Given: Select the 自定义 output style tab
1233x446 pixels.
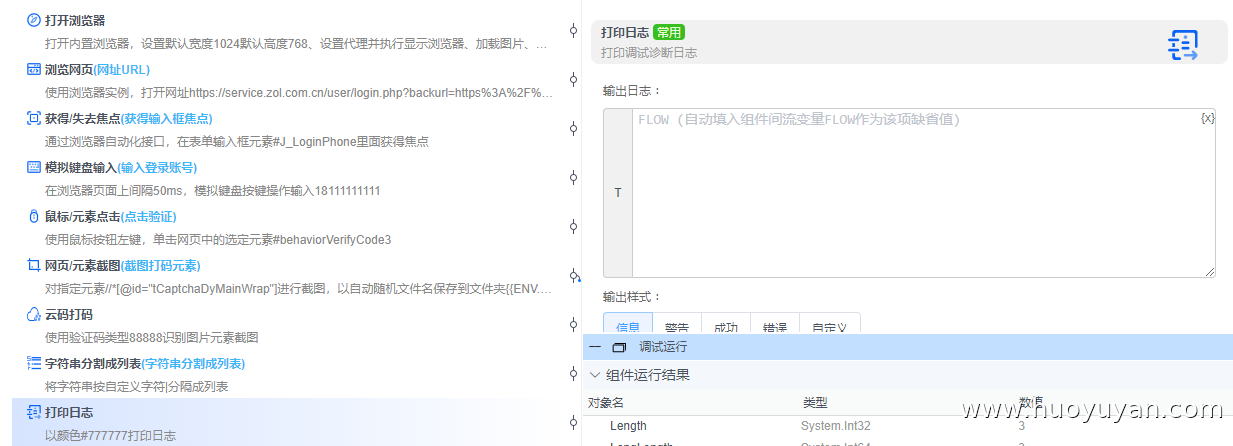Looking at the screenshot, I should point(830,324).
